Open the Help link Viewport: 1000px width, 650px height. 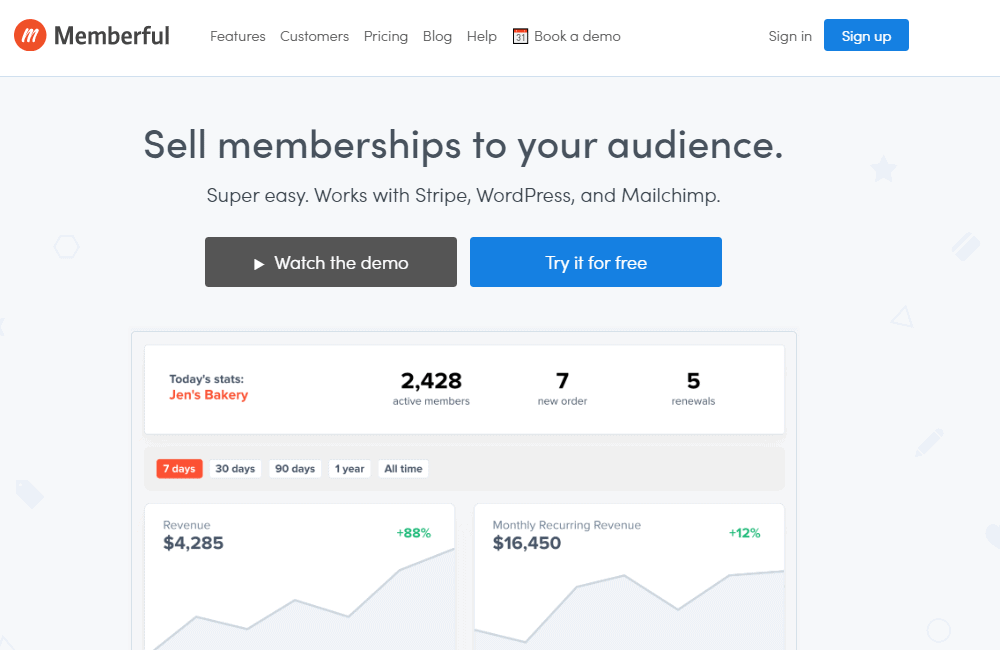[x=481, y=36]
